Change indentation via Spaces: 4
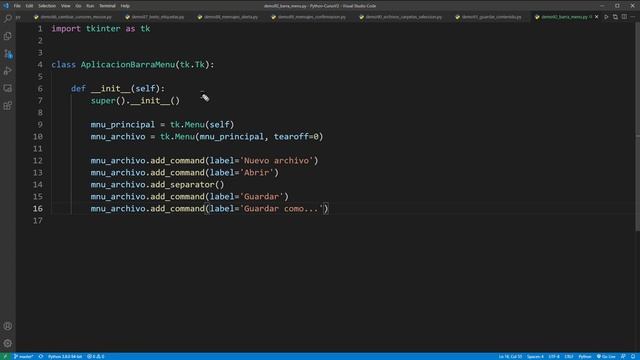640x360 pixels. tap(535, 356)
